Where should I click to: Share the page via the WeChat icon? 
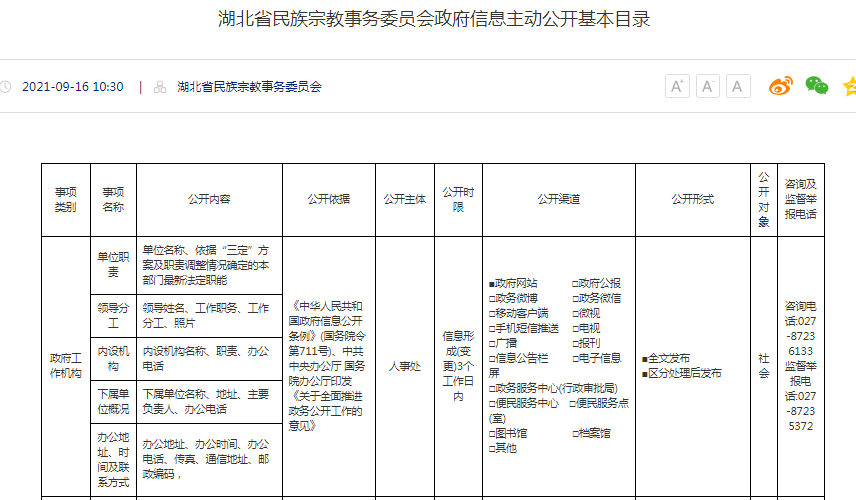click(x=817, y=86)
